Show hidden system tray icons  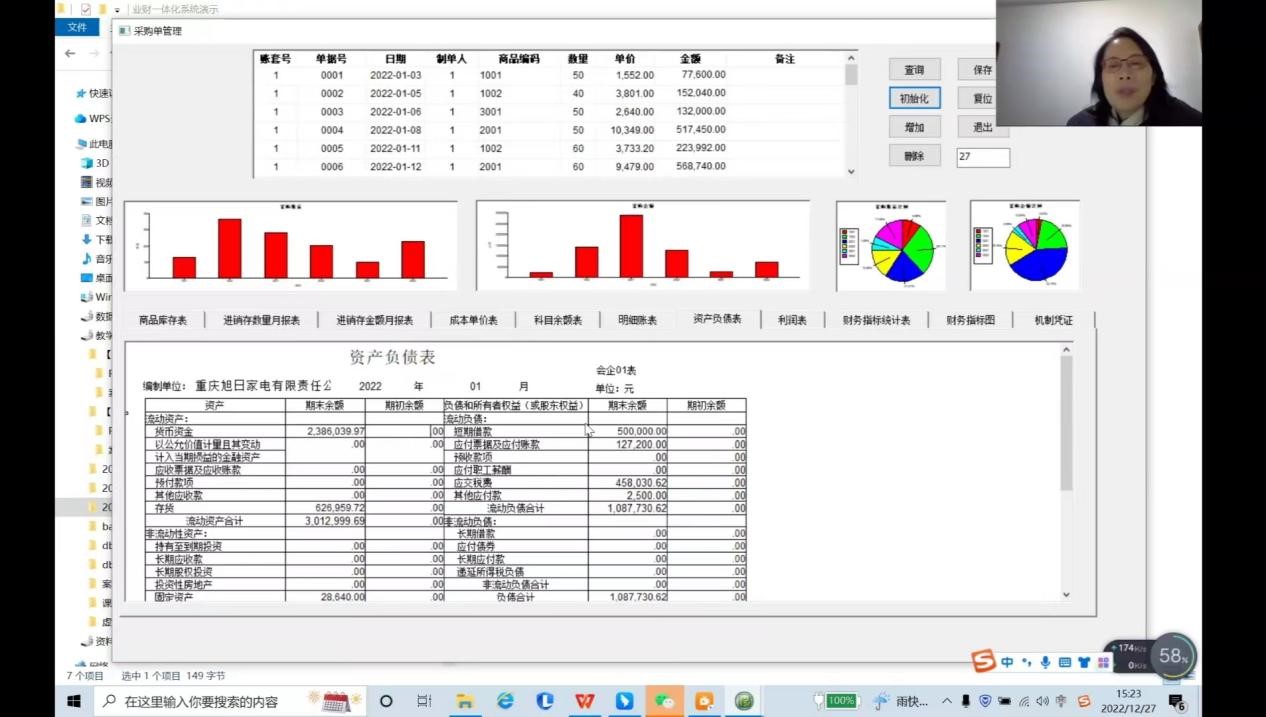(x=947, y=701)
